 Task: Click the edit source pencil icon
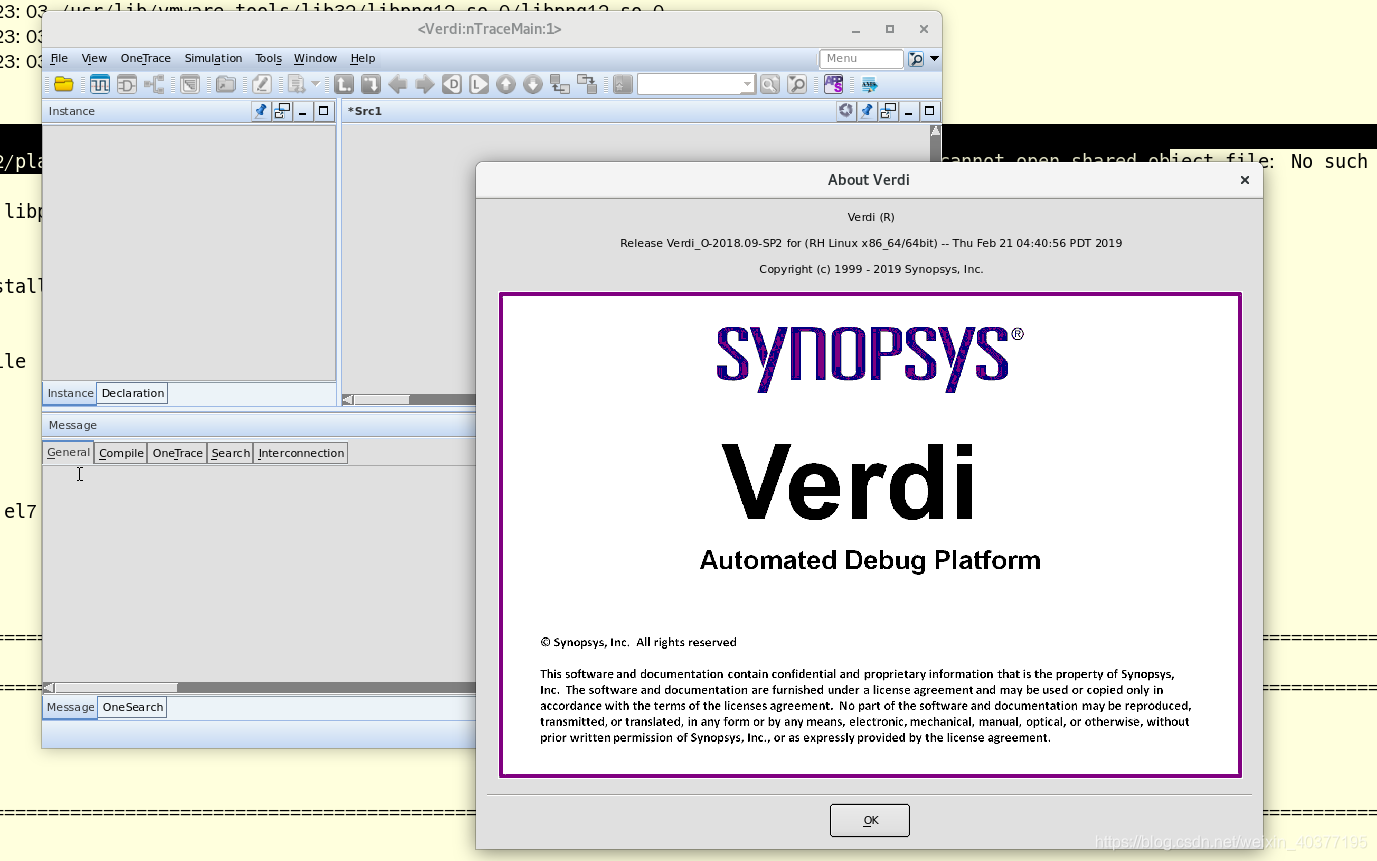pos(262,84)
